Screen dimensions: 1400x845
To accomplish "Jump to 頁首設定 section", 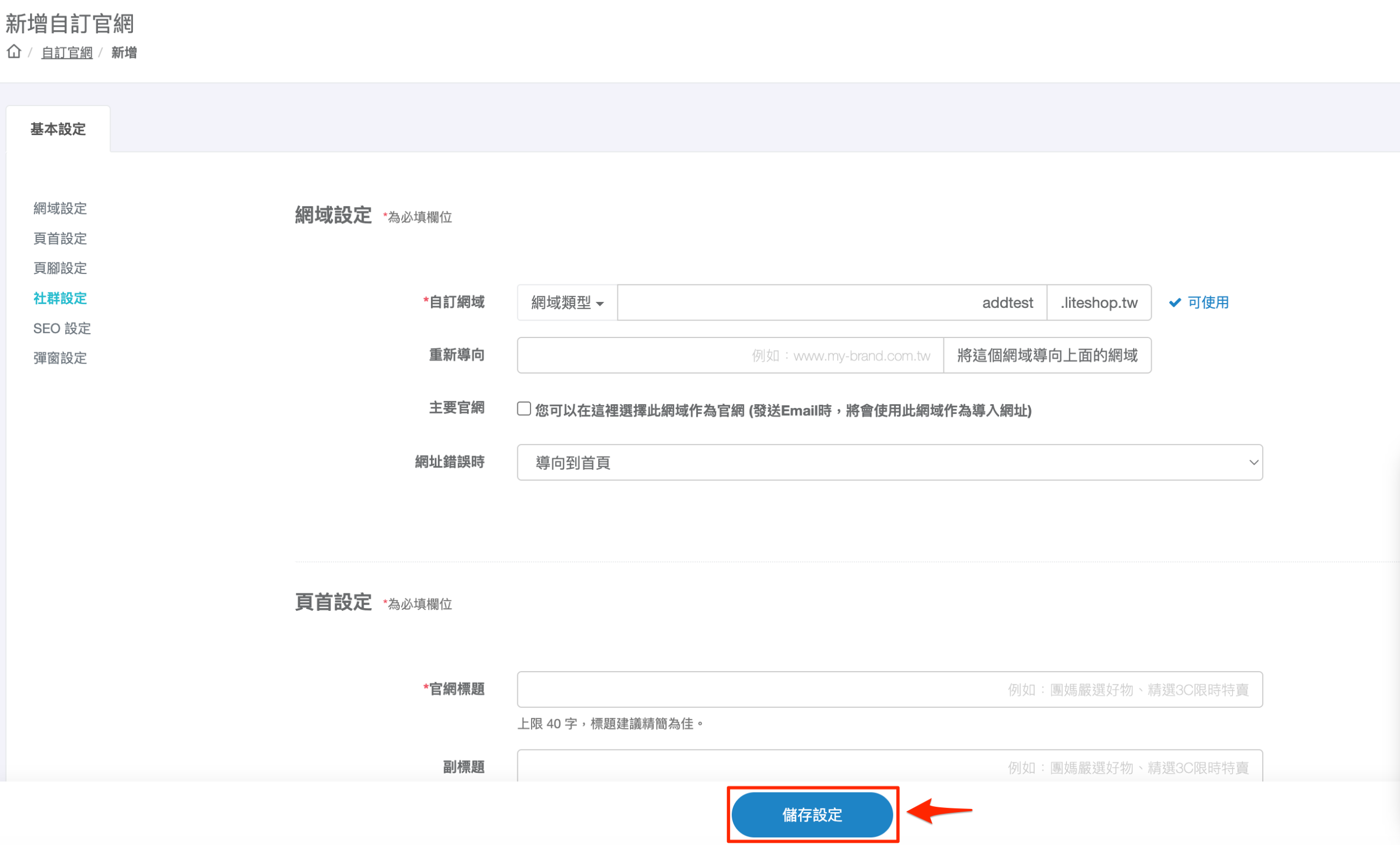I will [60, 238].
